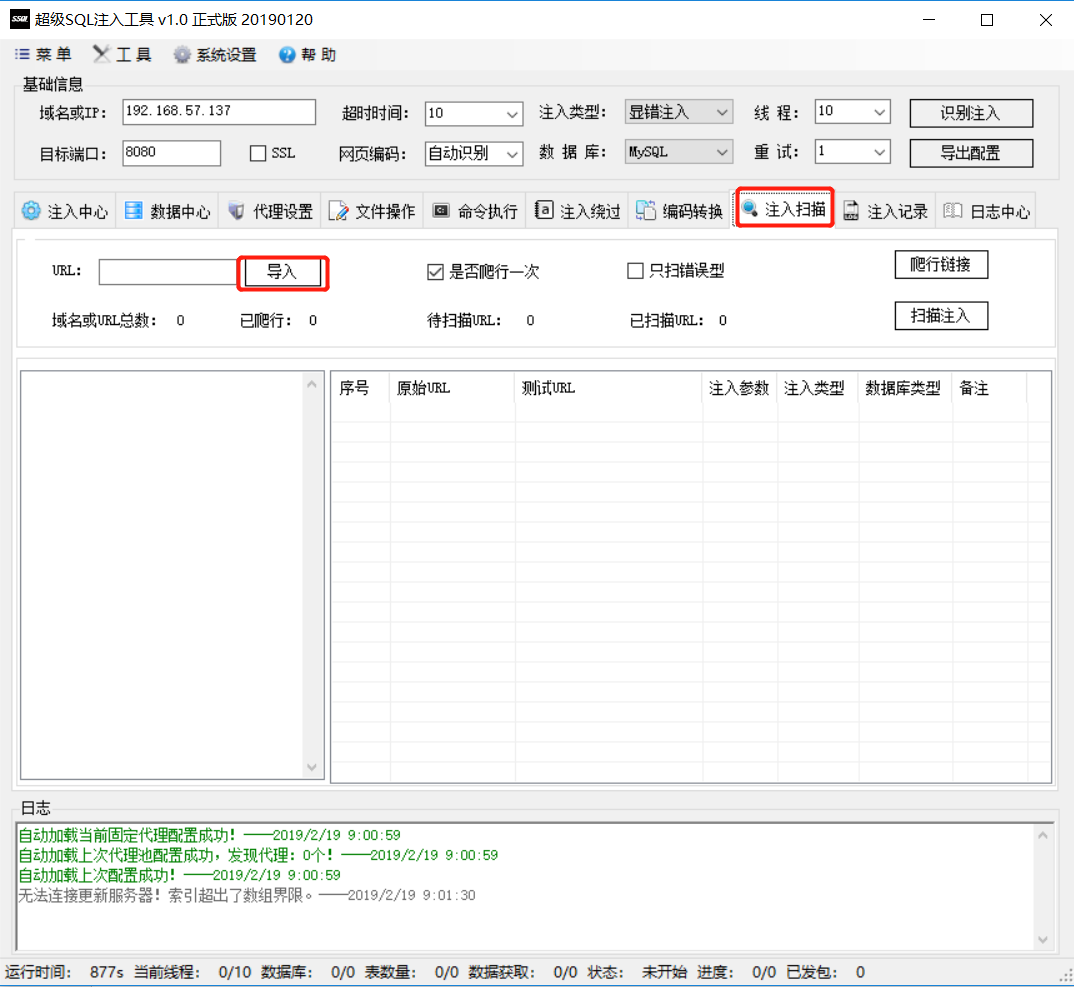Expand the 重试 dropdown
1074x987 pixels.
point(879,152)
